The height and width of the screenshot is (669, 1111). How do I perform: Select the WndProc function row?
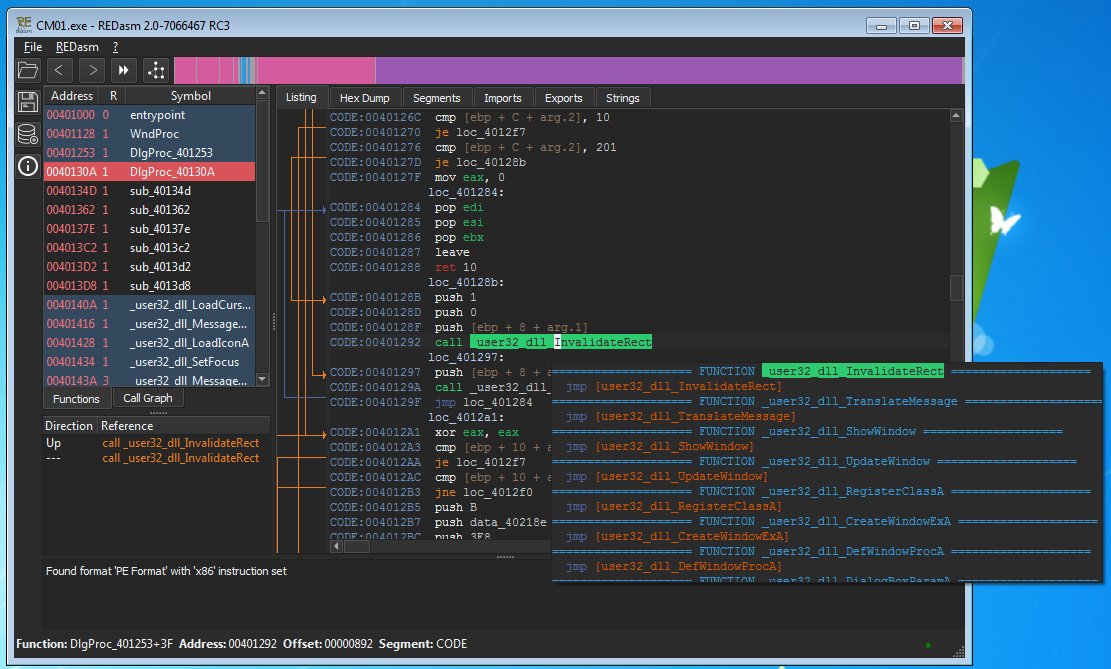click(x=150, y=134)
